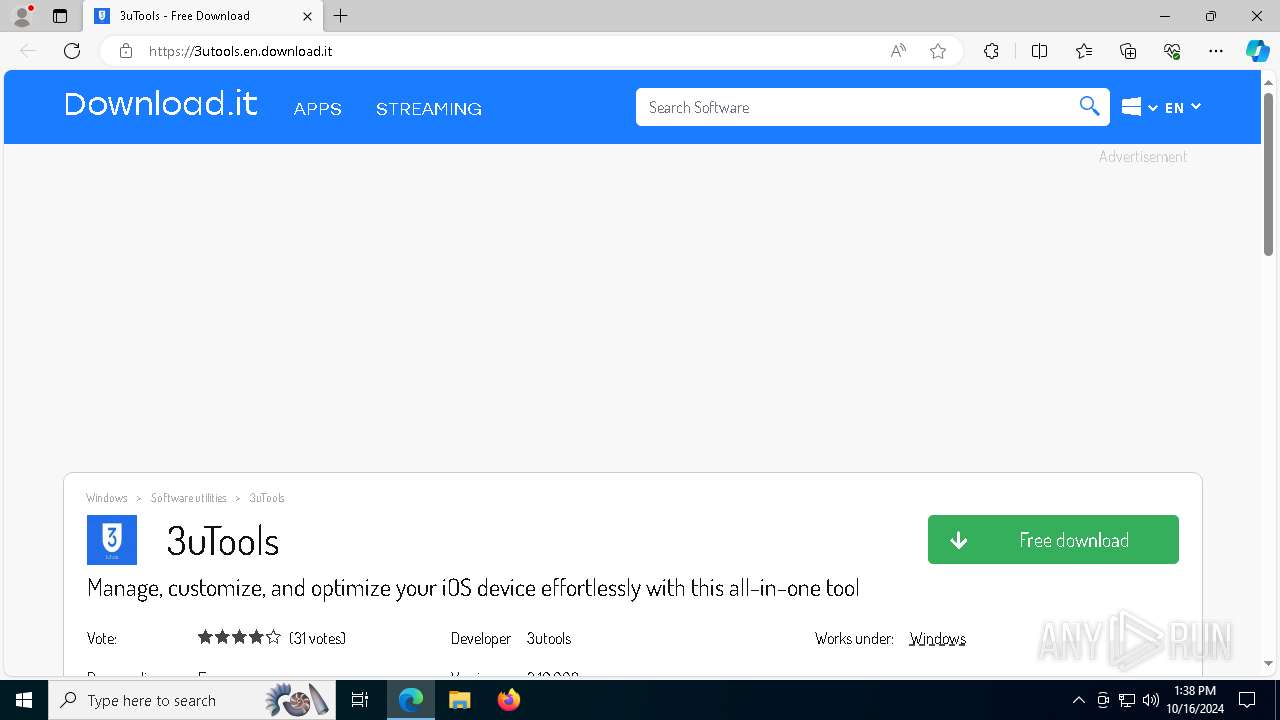Refresh the page
Image resolution: width=1280 pixels, height=720 pixels.
coord(72,51)
